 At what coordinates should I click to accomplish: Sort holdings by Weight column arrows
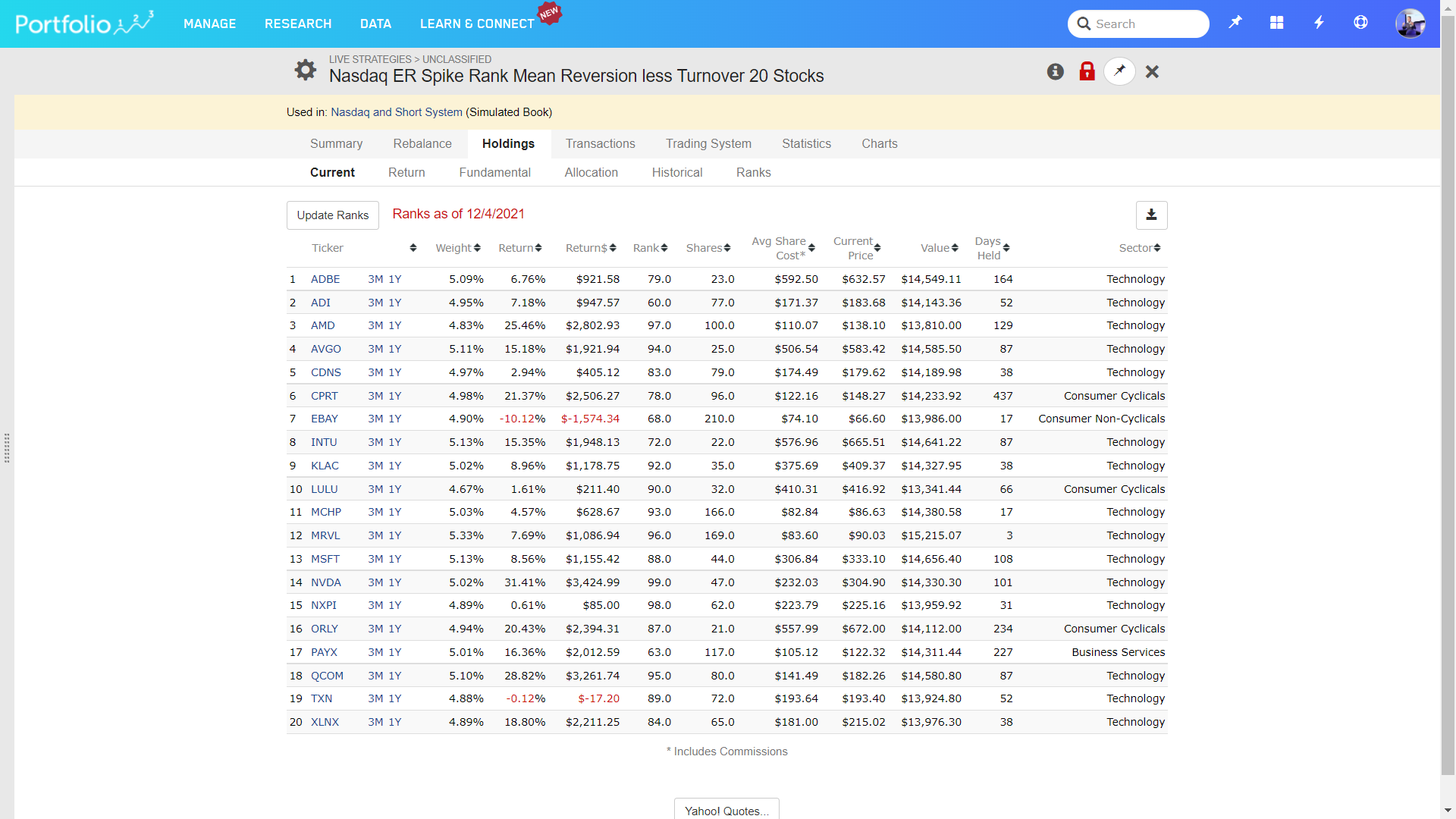477,248
